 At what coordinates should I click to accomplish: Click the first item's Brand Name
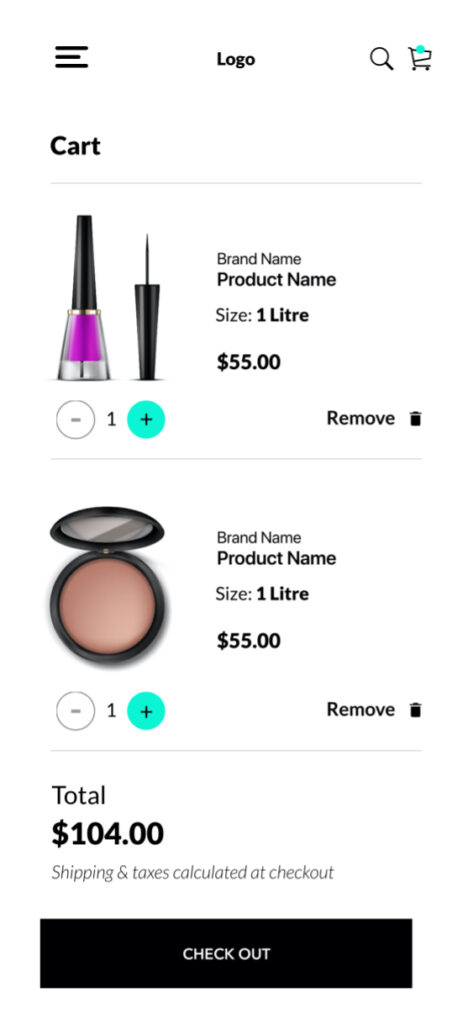tap(259, 259)
